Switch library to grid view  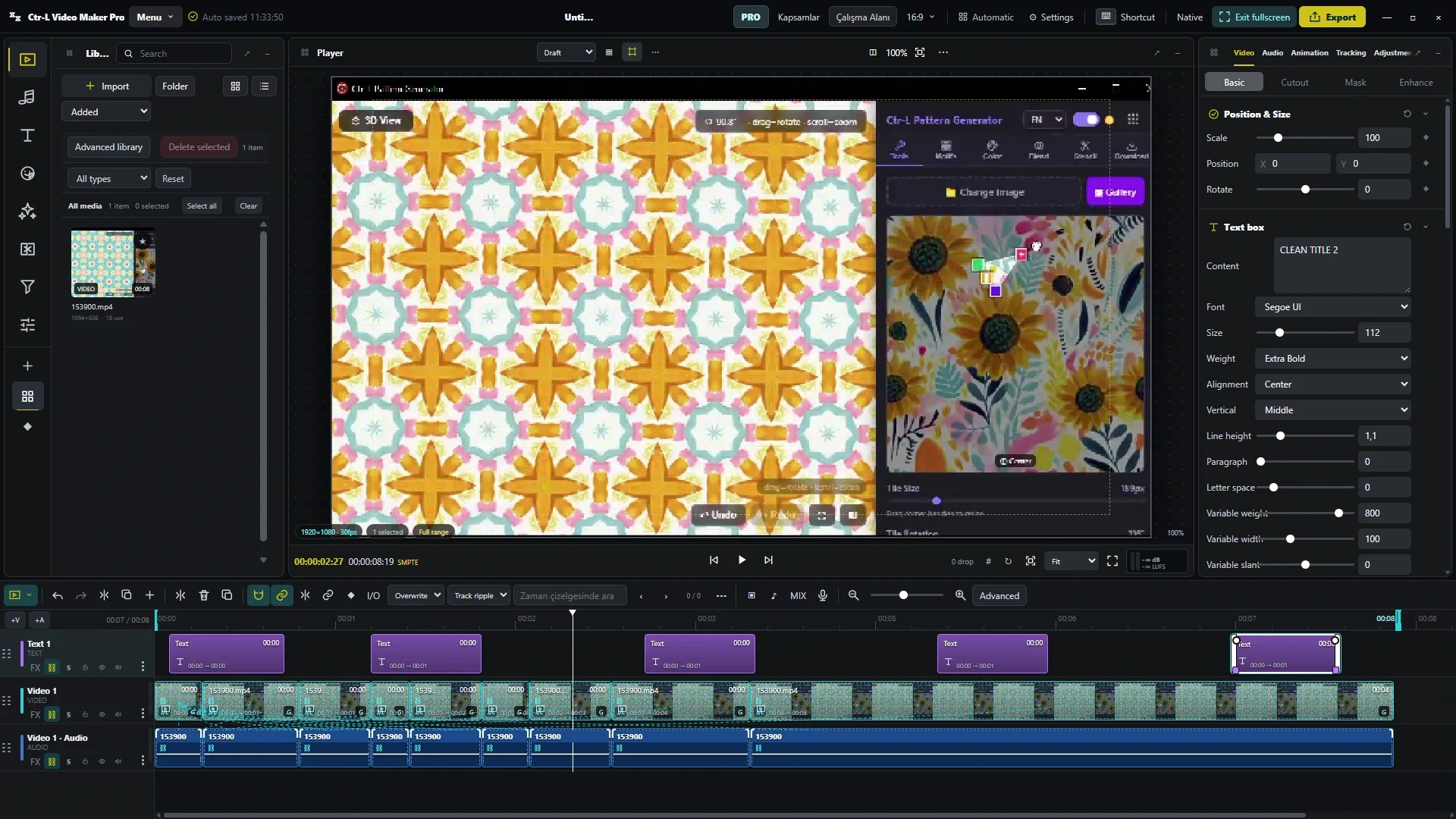pos(235,86)
